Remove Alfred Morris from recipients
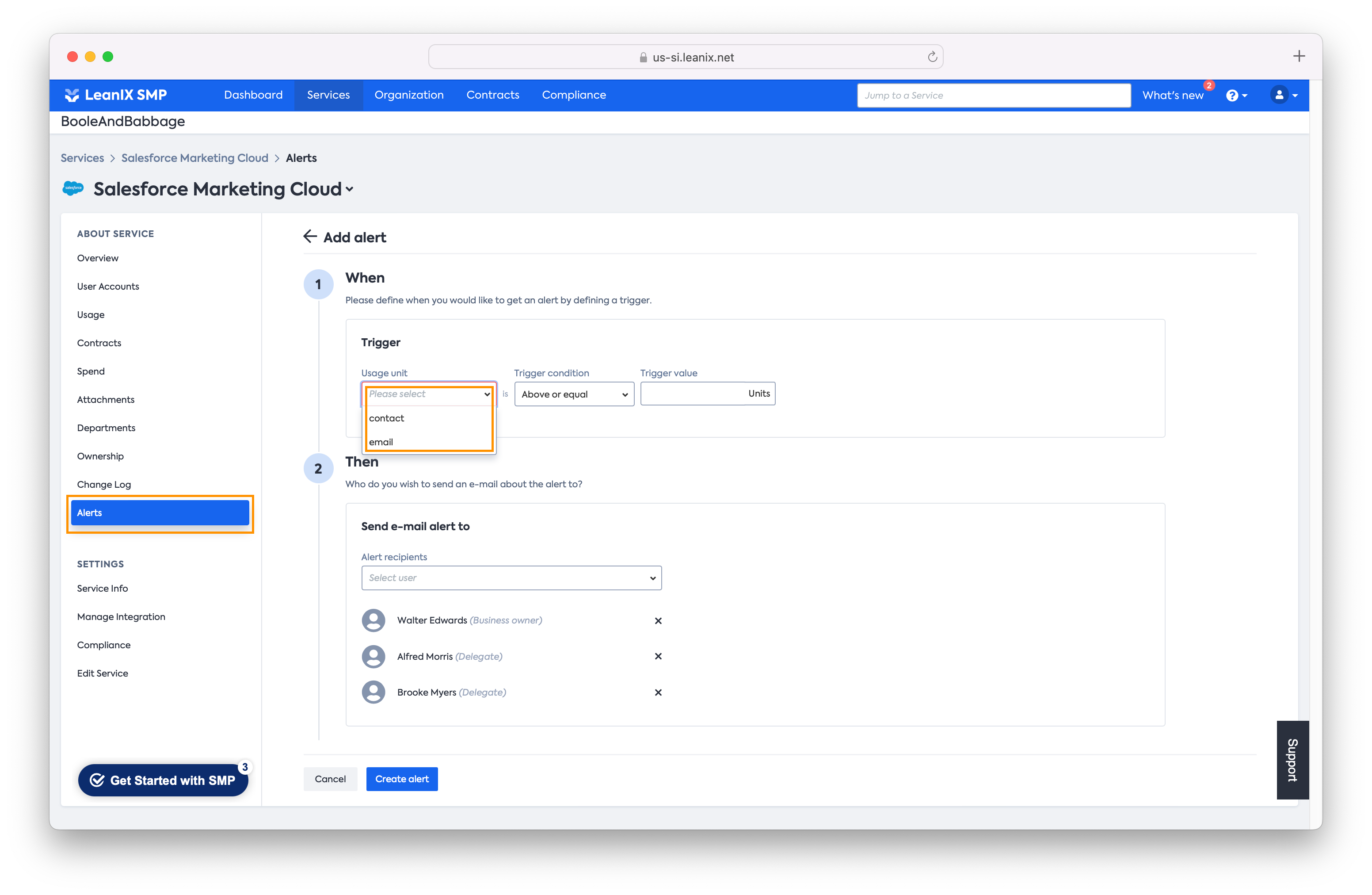The height and width of the screenshot is (895, 1372). coord(658,656)
